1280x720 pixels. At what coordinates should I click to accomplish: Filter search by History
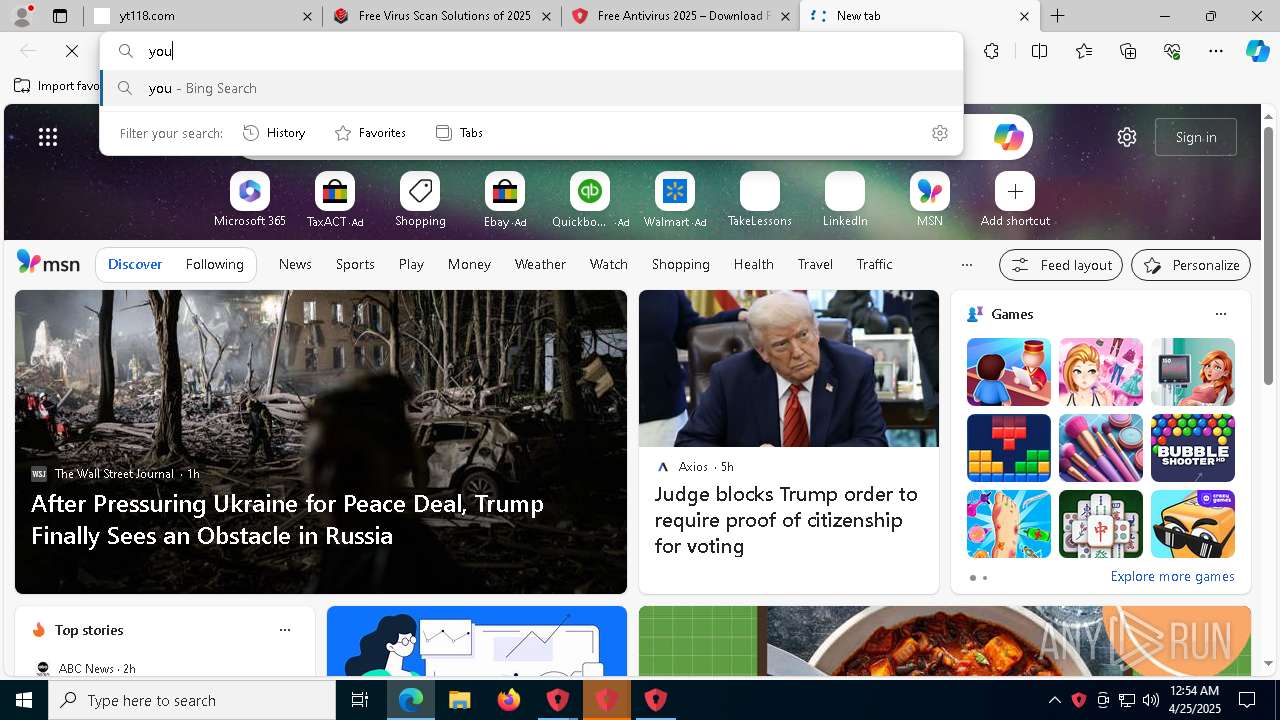[275, 133]
